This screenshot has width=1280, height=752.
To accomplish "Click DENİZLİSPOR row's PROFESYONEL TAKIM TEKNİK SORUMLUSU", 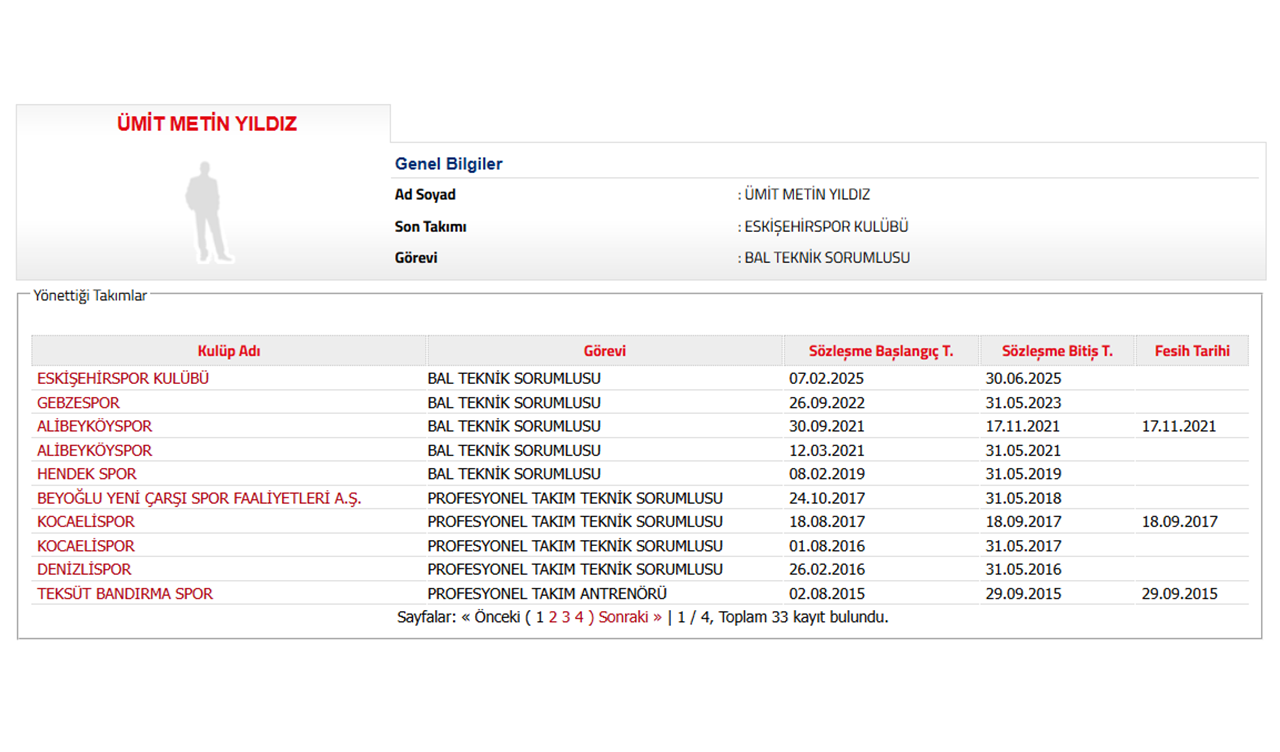I will (575, 569).
